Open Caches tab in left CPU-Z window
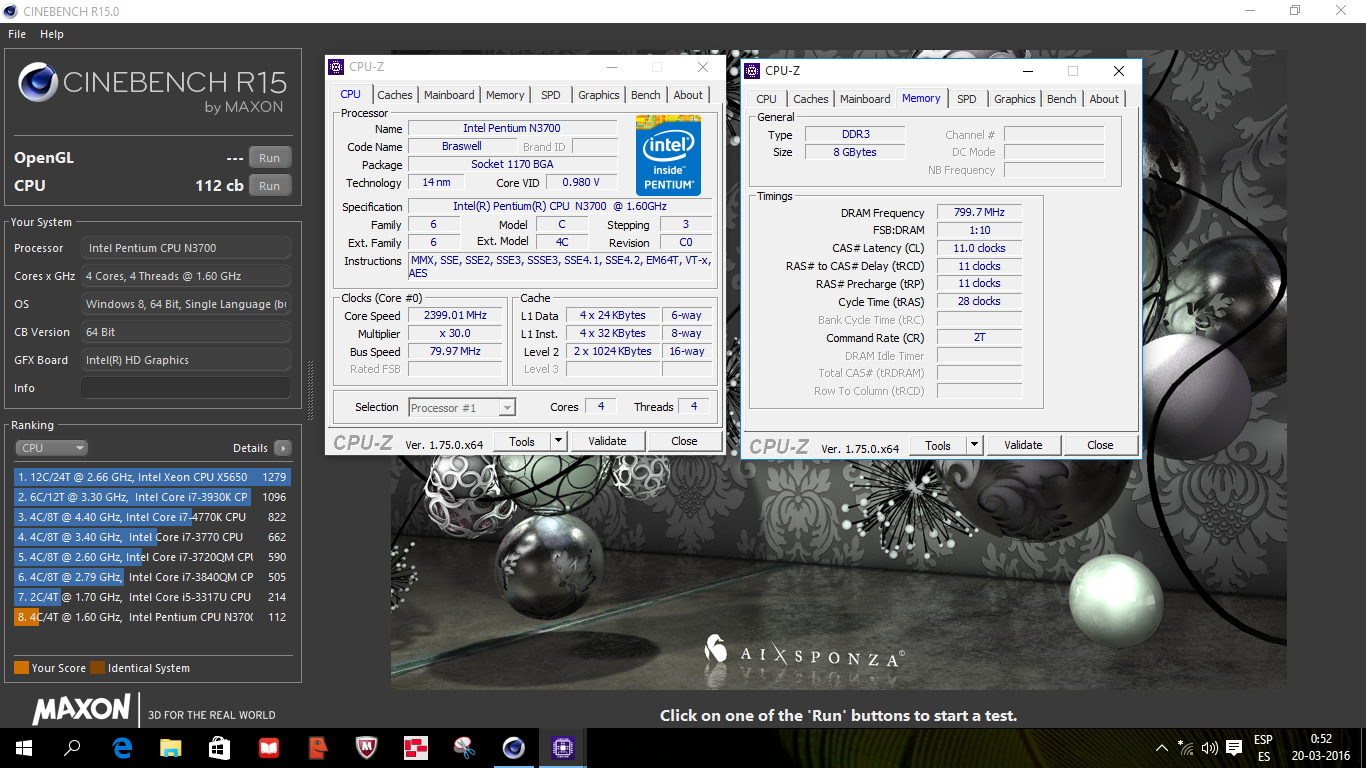The width and height of the screenshot is (1366, 768). tap(394, 95)
